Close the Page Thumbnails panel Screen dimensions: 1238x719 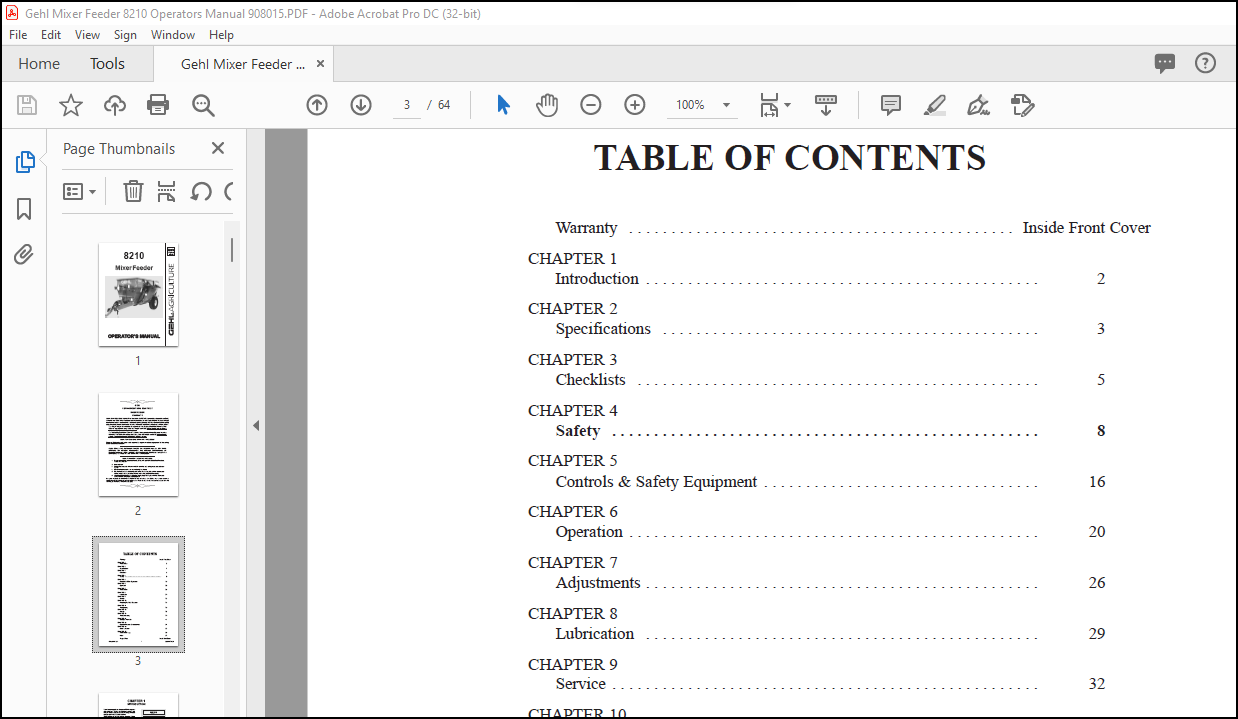tap(218, 148)
